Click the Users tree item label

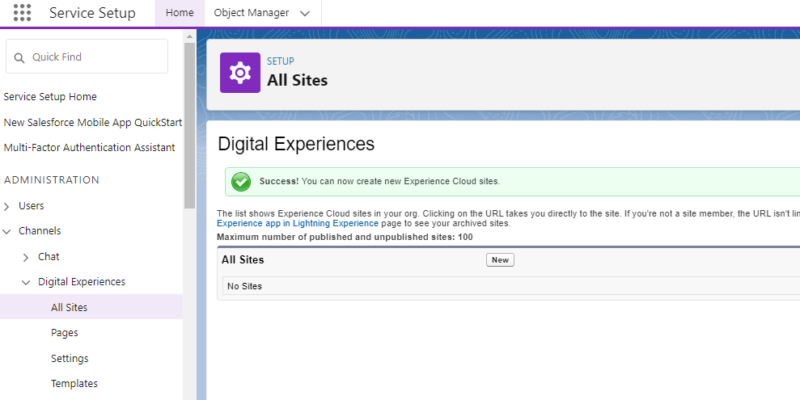pos(31,206)
